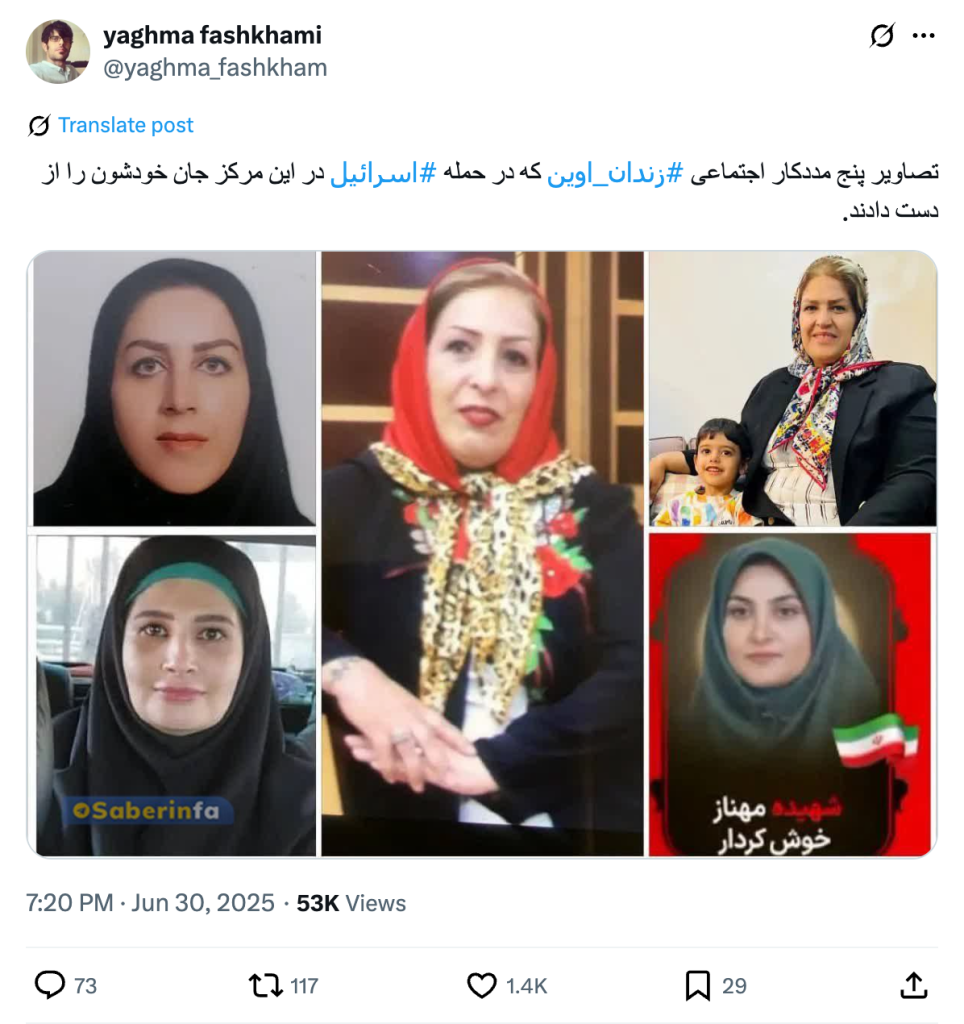Click the @yaghma_fashkham handle
Image resolution: width=964 pixels, height=1024 pixels.
[215, 68]
